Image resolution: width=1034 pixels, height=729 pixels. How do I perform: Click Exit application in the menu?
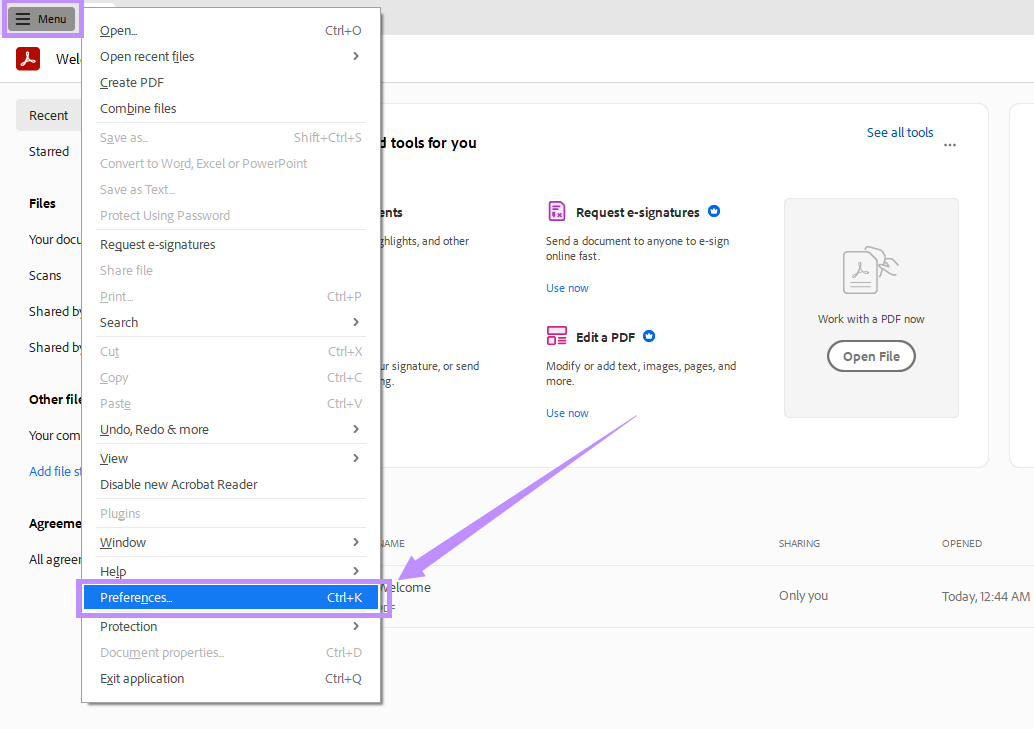tap(141, 678)
